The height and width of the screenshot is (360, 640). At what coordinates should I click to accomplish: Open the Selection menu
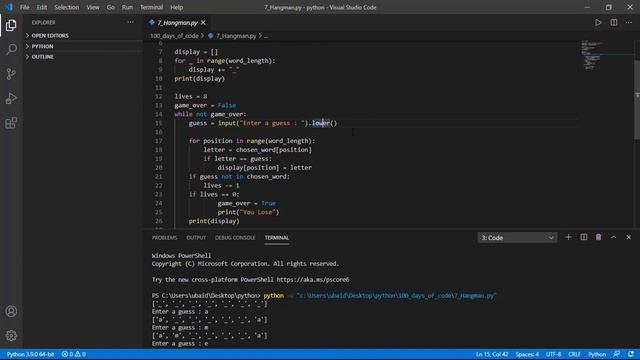click(x=67, y=7)
